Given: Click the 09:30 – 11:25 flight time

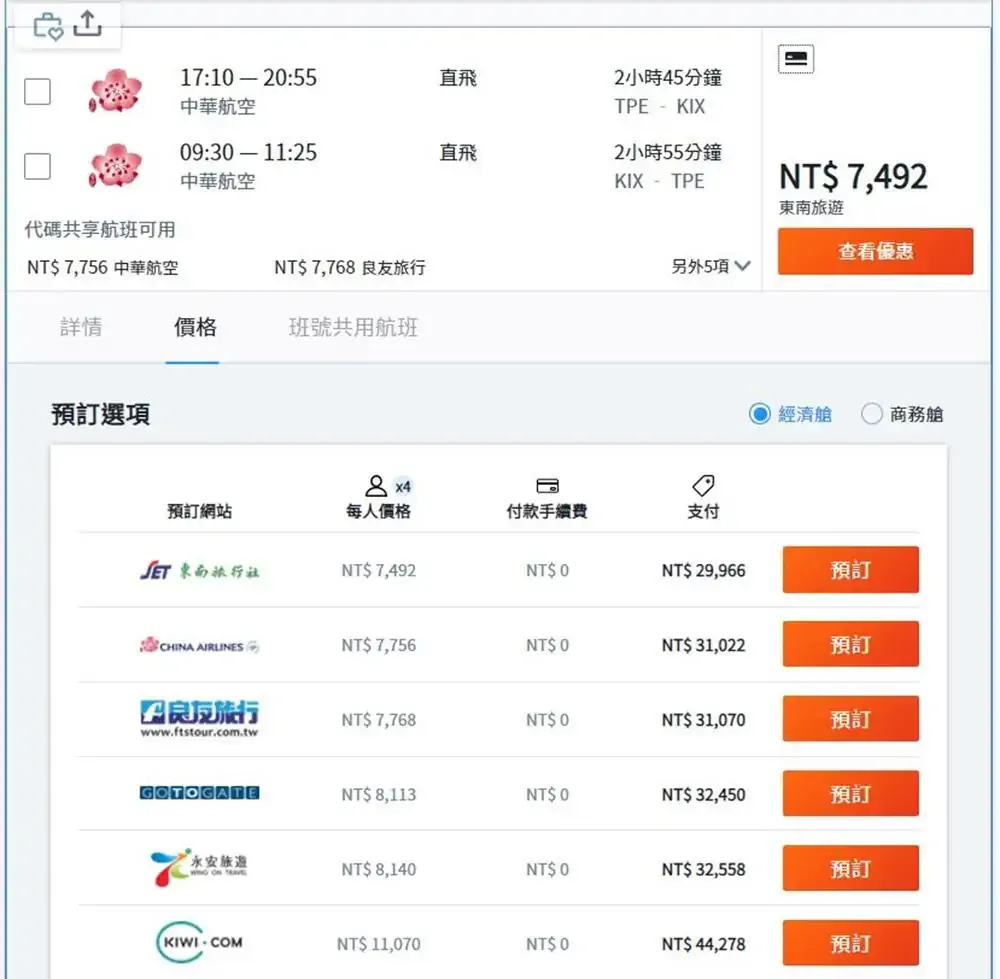Looking at the screenshot, I should pyautogui.click(x=248, y=152).
